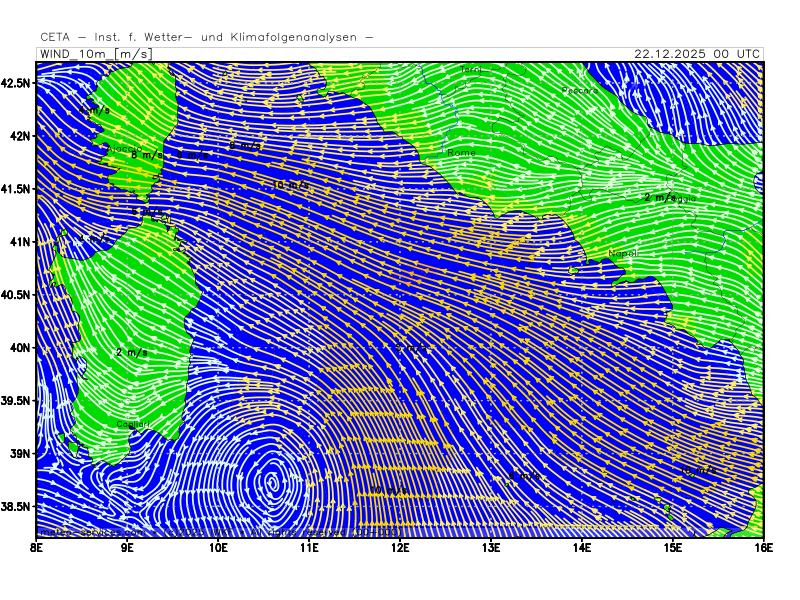
Task: Click the WIND 10m [m/s] title
Action: 96,53
